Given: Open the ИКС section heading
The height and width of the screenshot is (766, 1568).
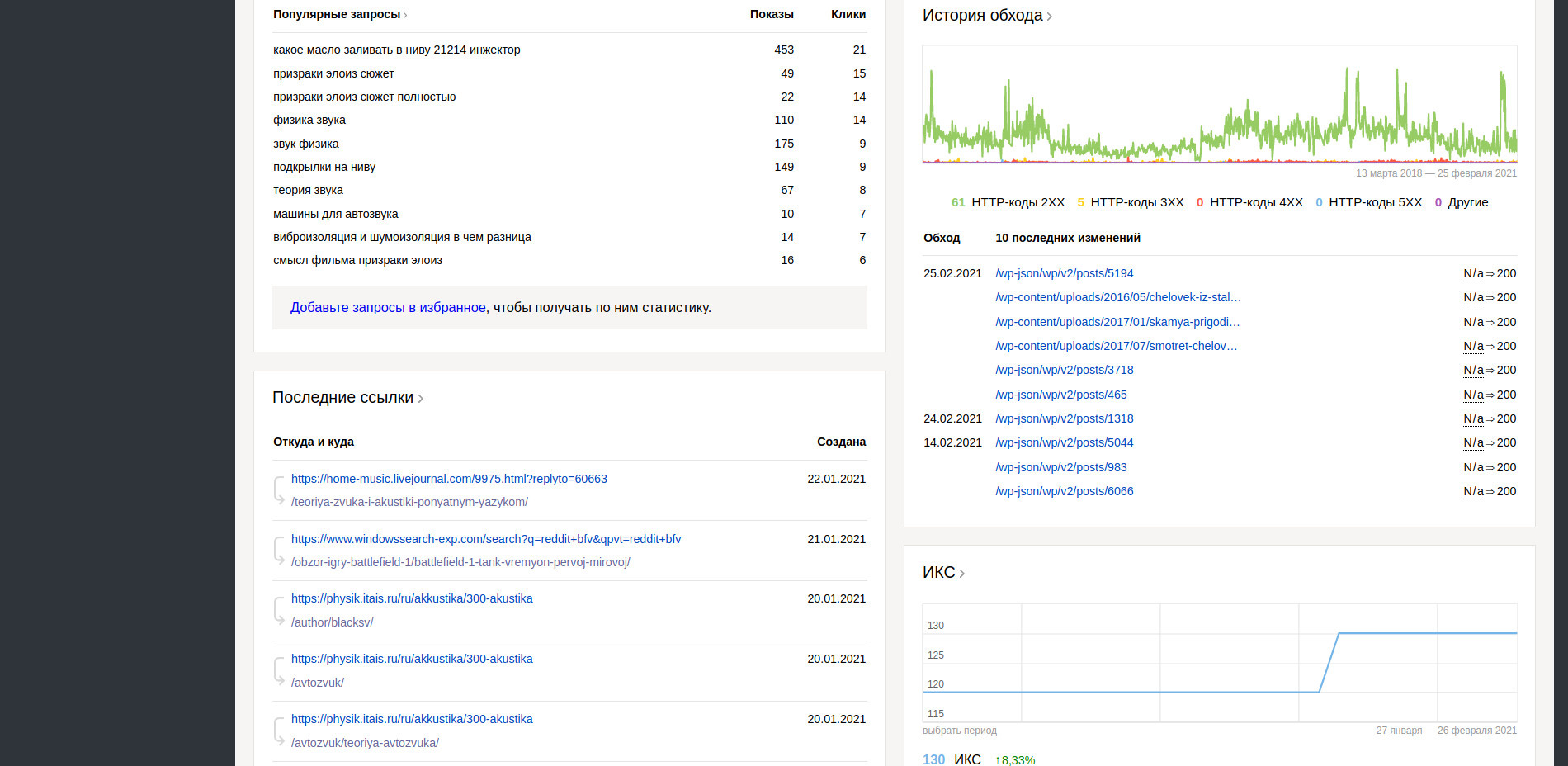Looking at the screenshot, I should click(942, 573).
